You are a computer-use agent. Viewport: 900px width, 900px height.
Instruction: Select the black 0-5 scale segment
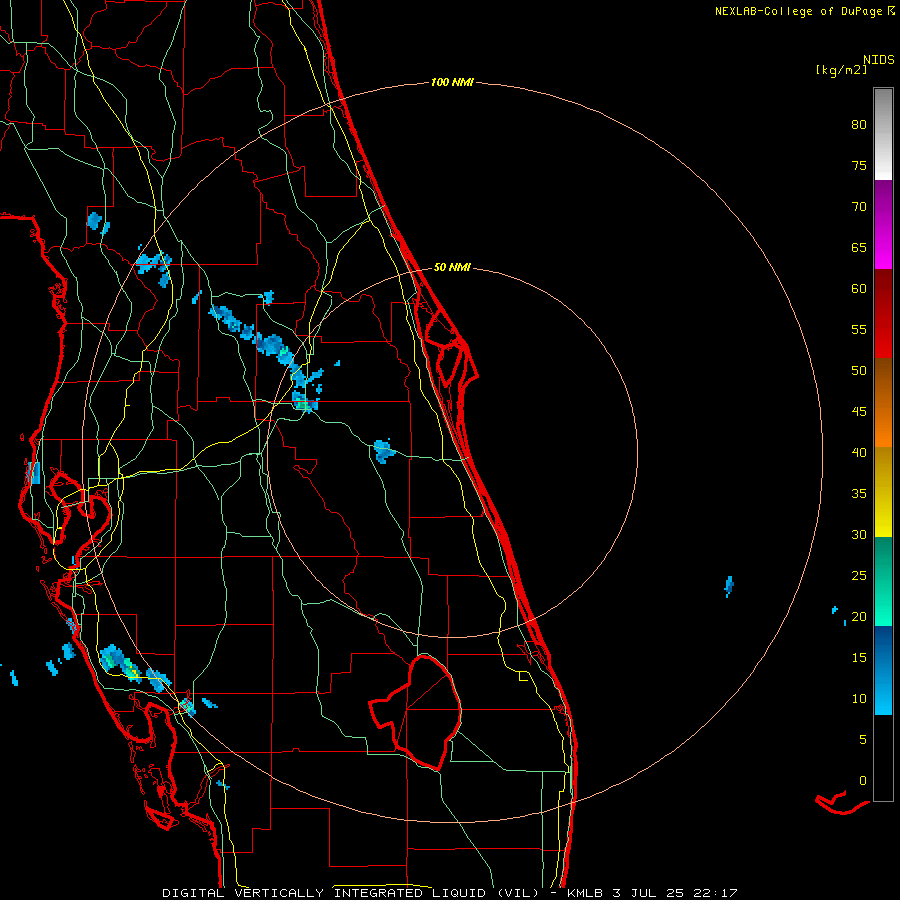pyautogui.click(x=883, y=758)
